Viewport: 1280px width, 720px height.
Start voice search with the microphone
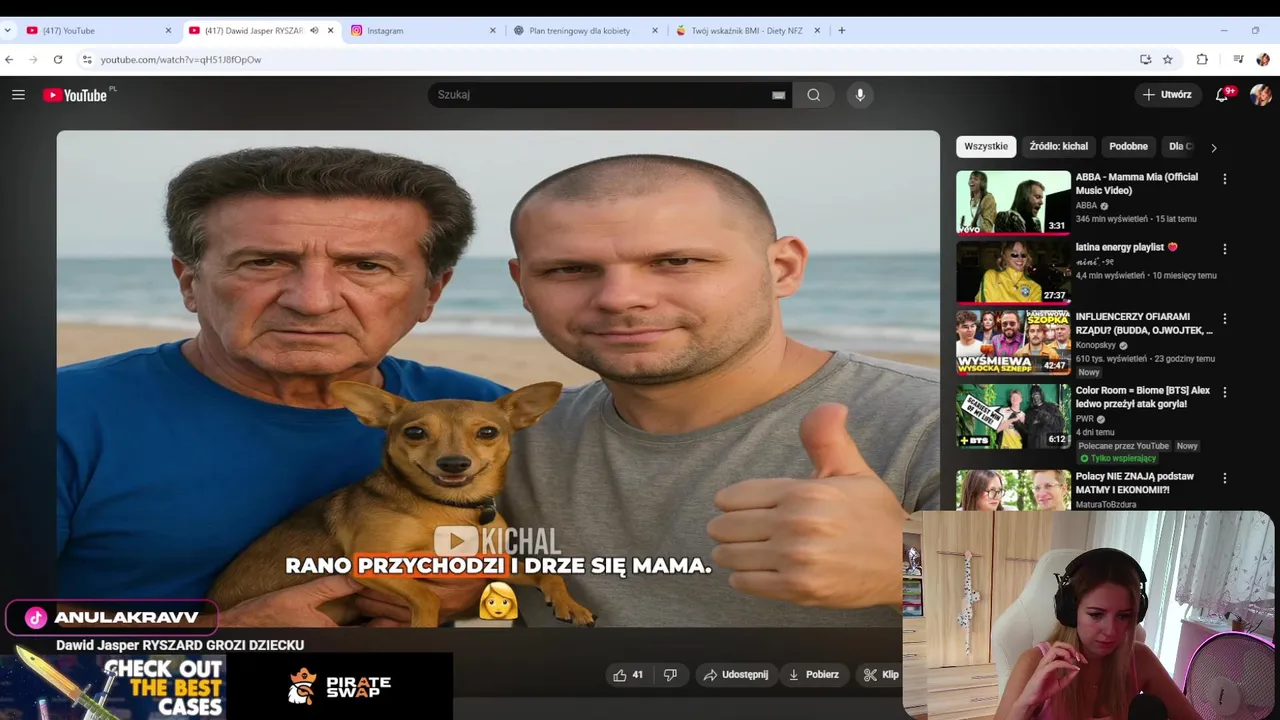point(860,95)
